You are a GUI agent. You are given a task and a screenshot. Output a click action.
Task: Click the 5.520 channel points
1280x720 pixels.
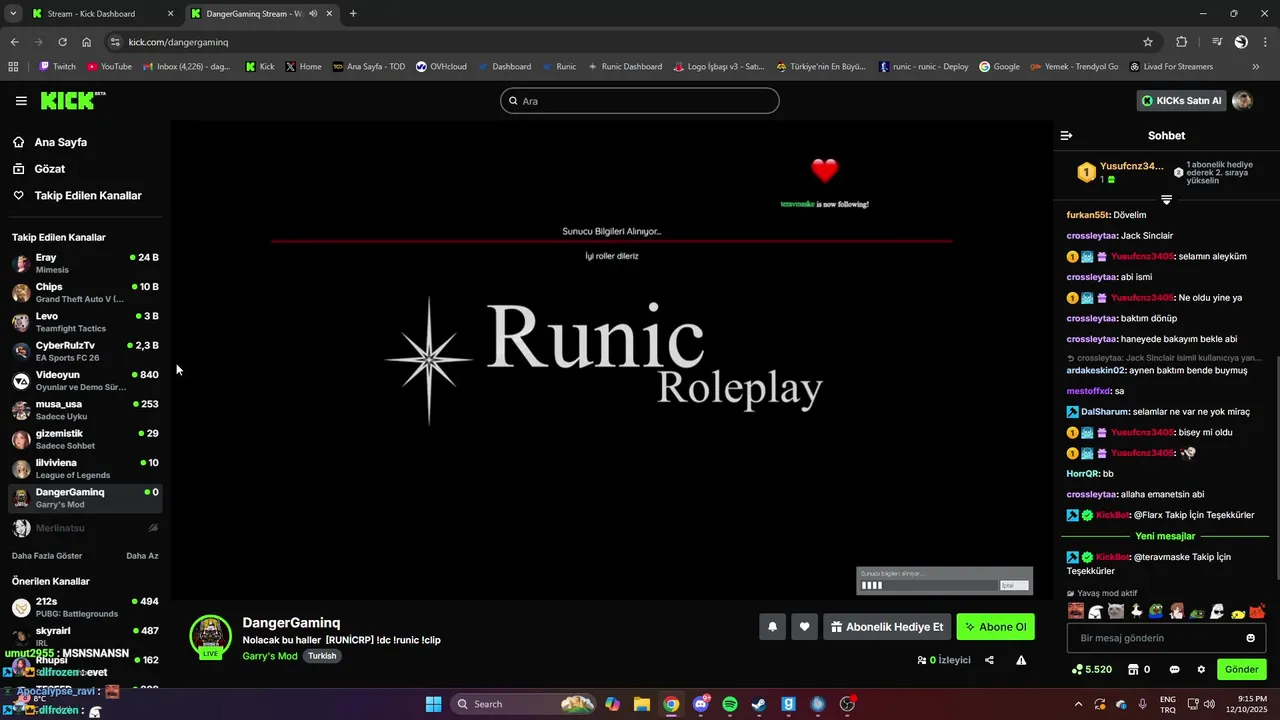point(1092,670)
